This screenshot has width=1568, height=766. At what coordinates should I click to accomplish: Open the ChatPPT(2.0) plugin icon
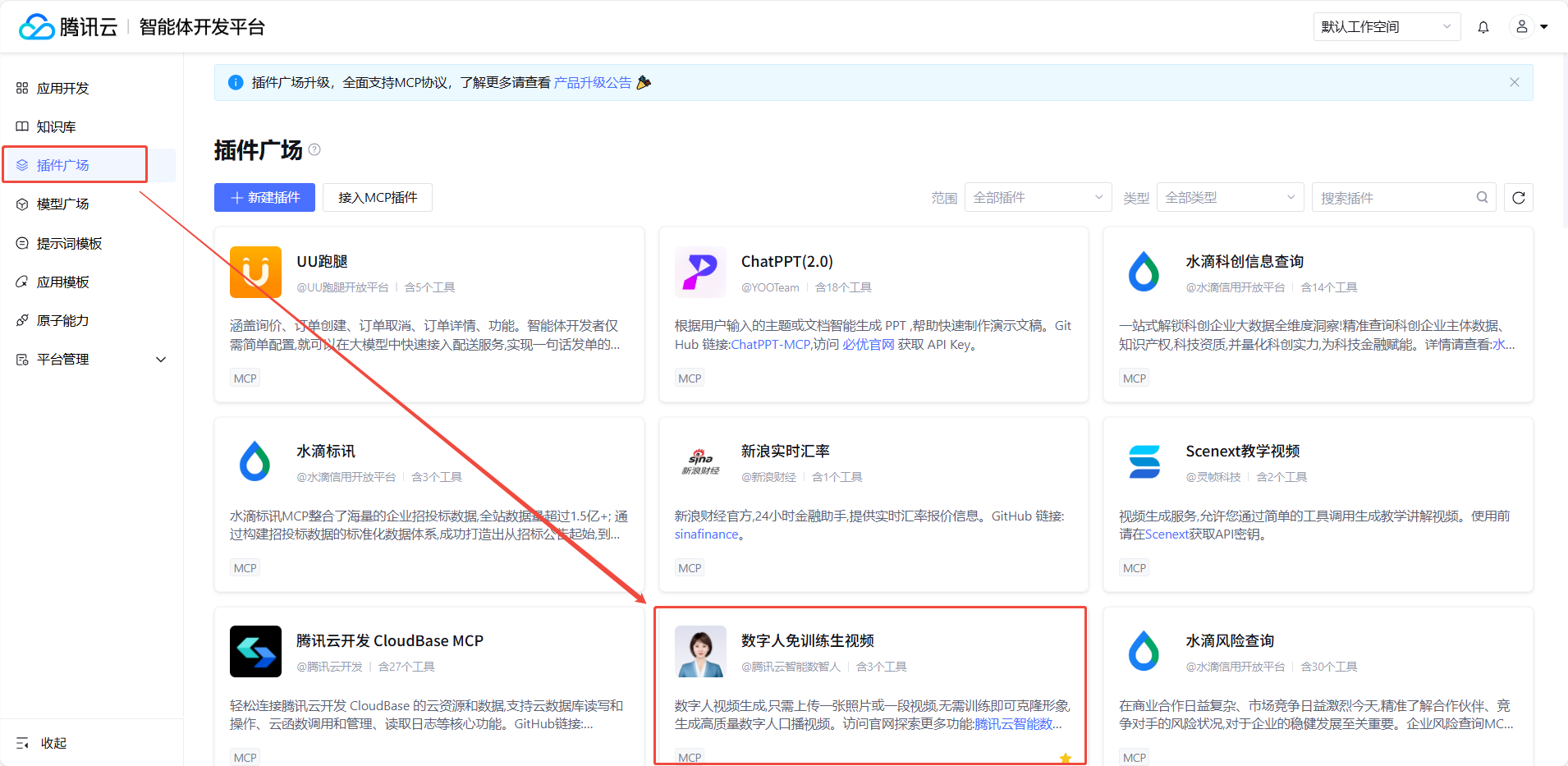pos(700,272)
